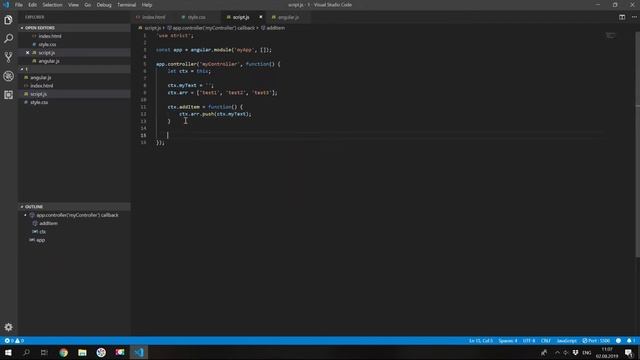Open the Action Center notification icon

click(629, 353)
